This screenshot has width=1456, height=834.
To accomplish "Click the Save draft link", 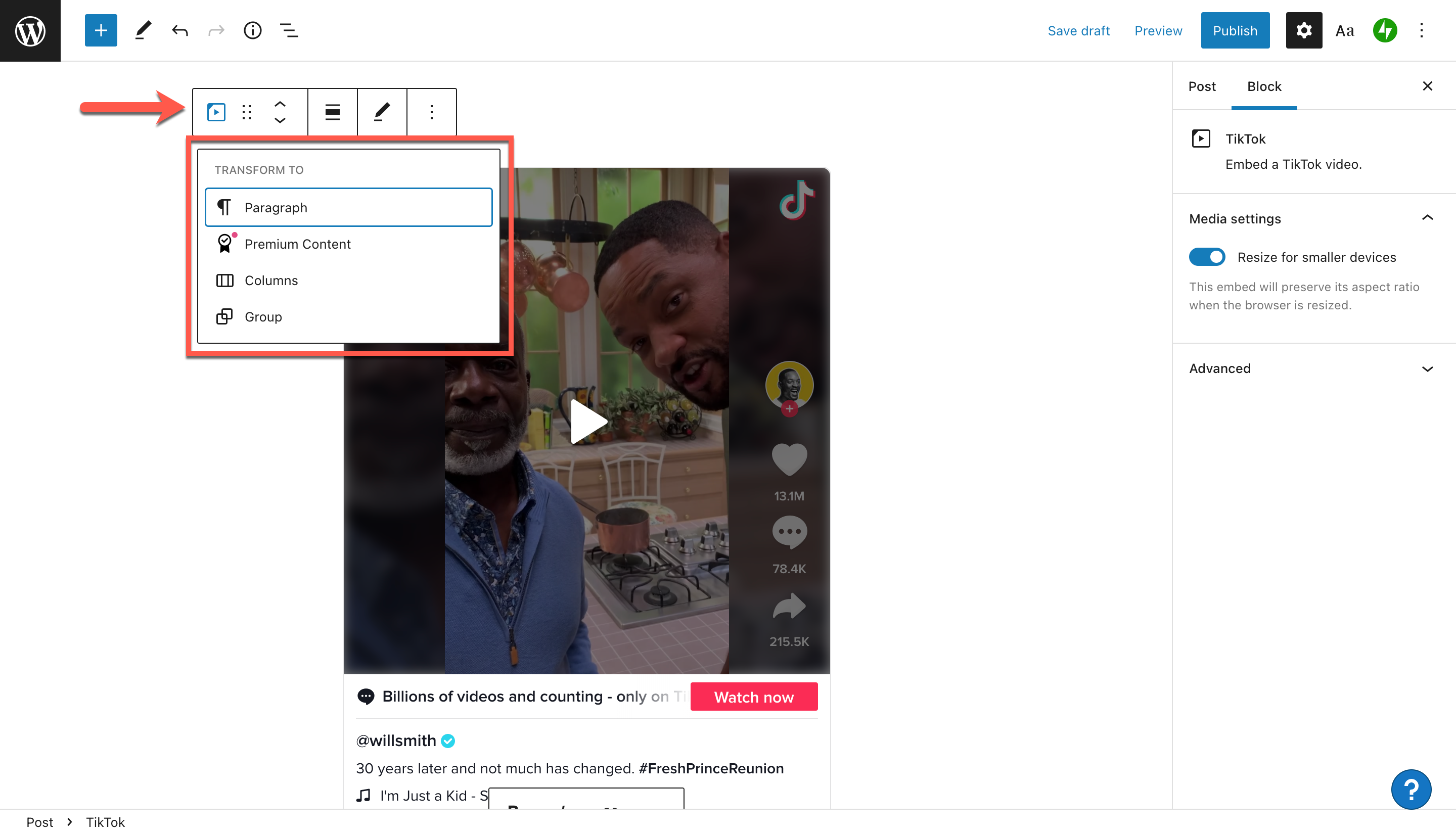I will pyautogui.click(x=1078, y=30).
